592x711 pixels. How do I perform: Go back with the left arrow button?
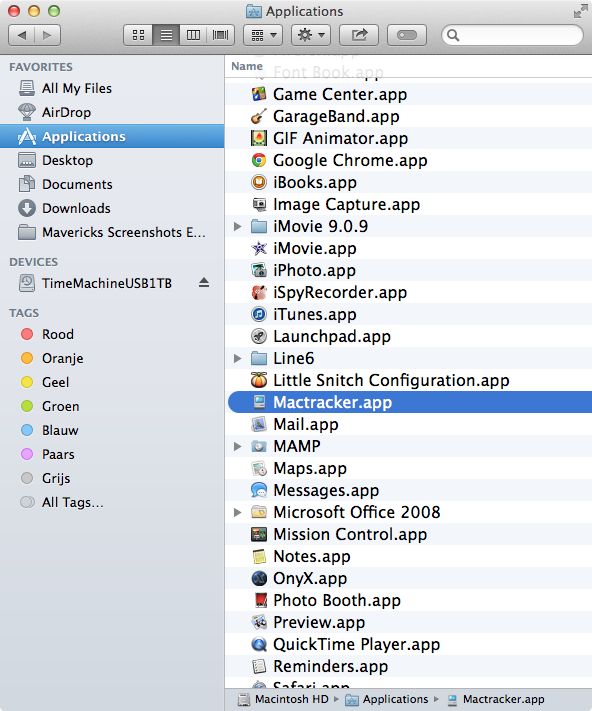coord(21,35)
